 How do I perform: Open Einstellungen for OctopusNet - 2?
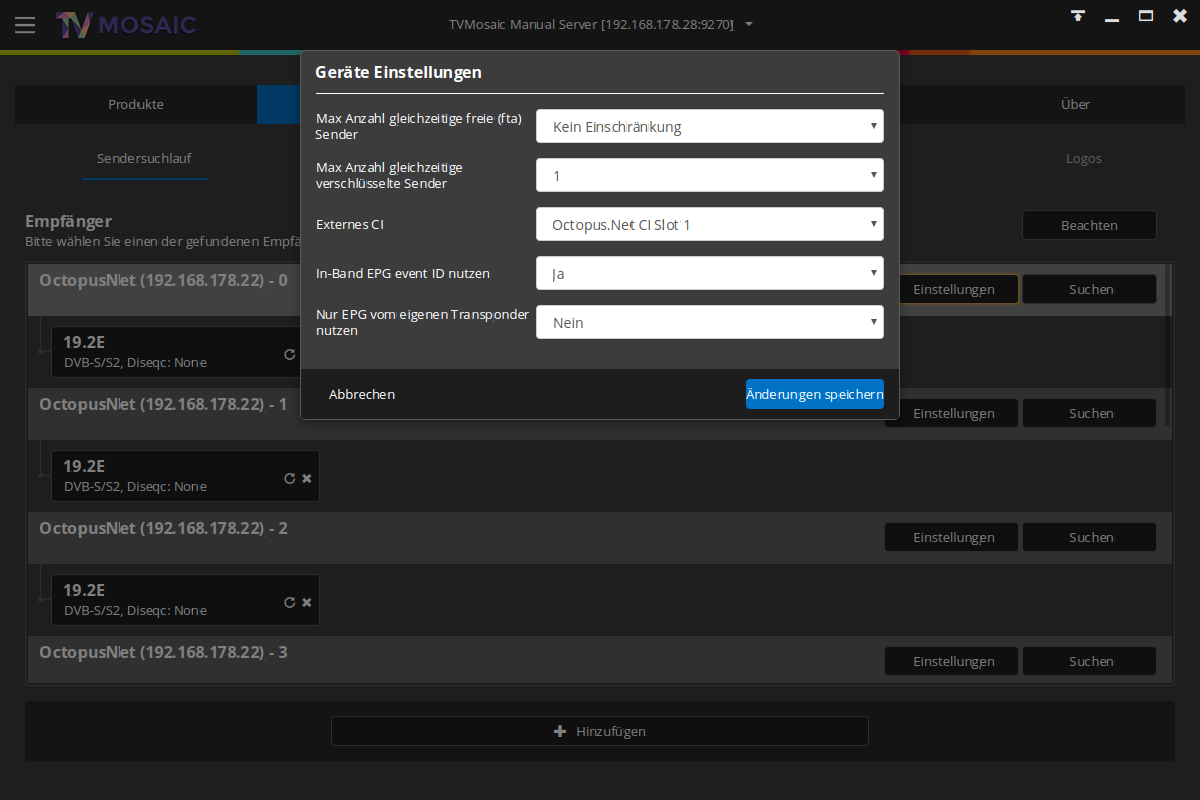(951, 537)
